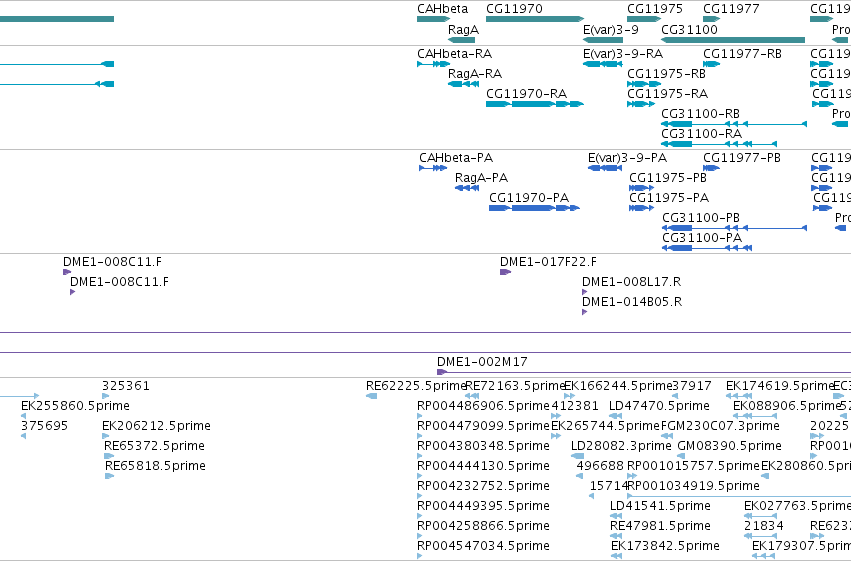851x561 pixels.
Task: Click EST label 412381
Action: [x=575, y=406]
